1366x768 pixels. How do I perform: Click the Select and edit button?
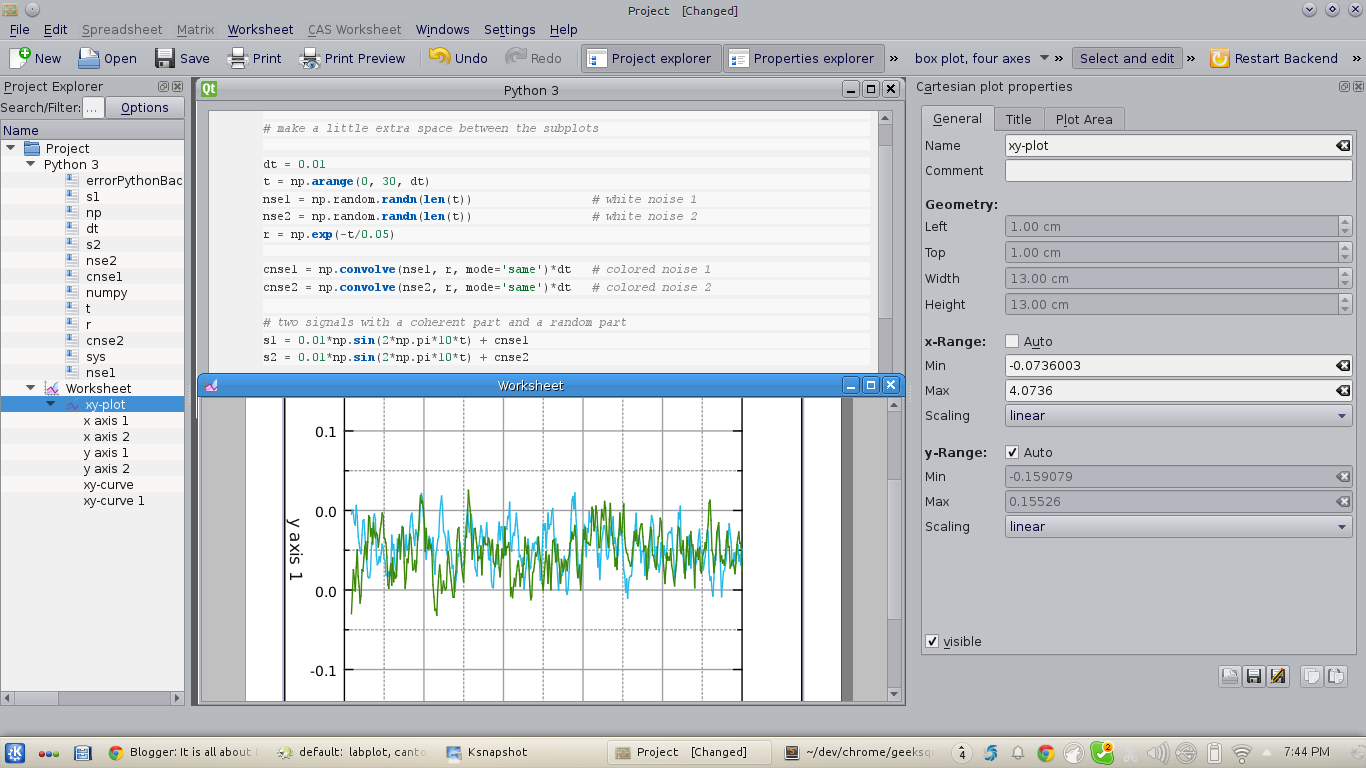1126,58
